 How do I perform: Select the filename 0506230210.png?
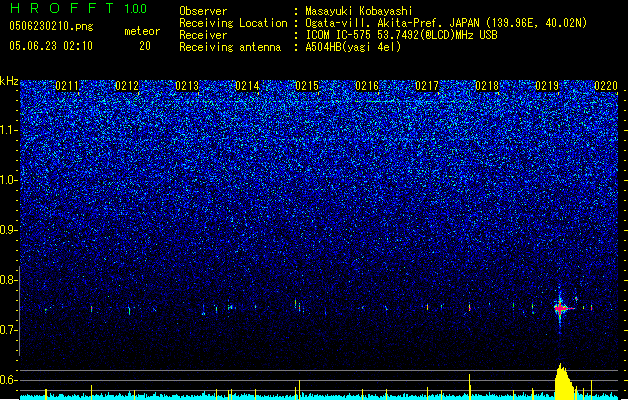click(x=51, y=26)
